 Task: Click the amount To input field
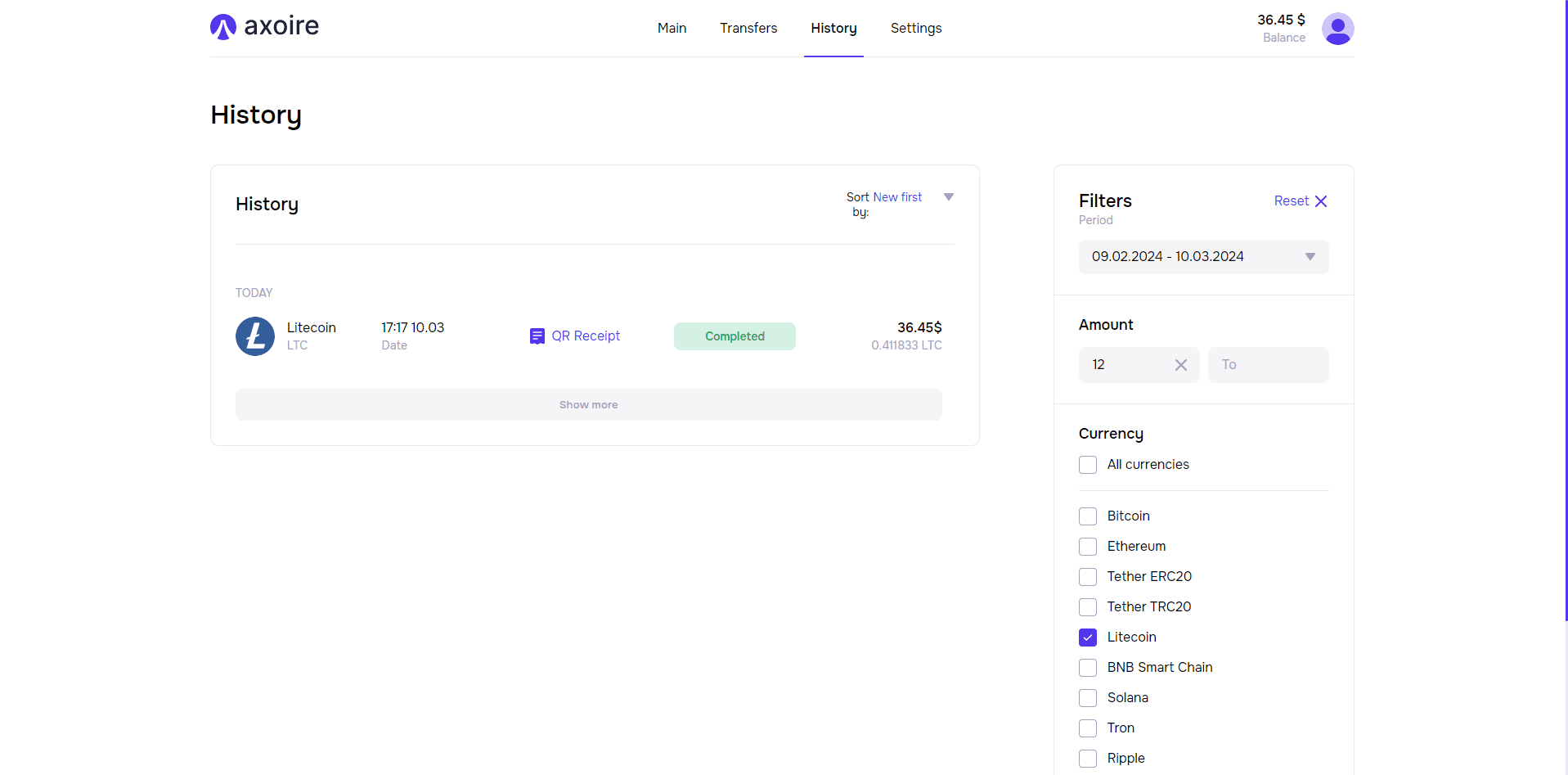1268,365
